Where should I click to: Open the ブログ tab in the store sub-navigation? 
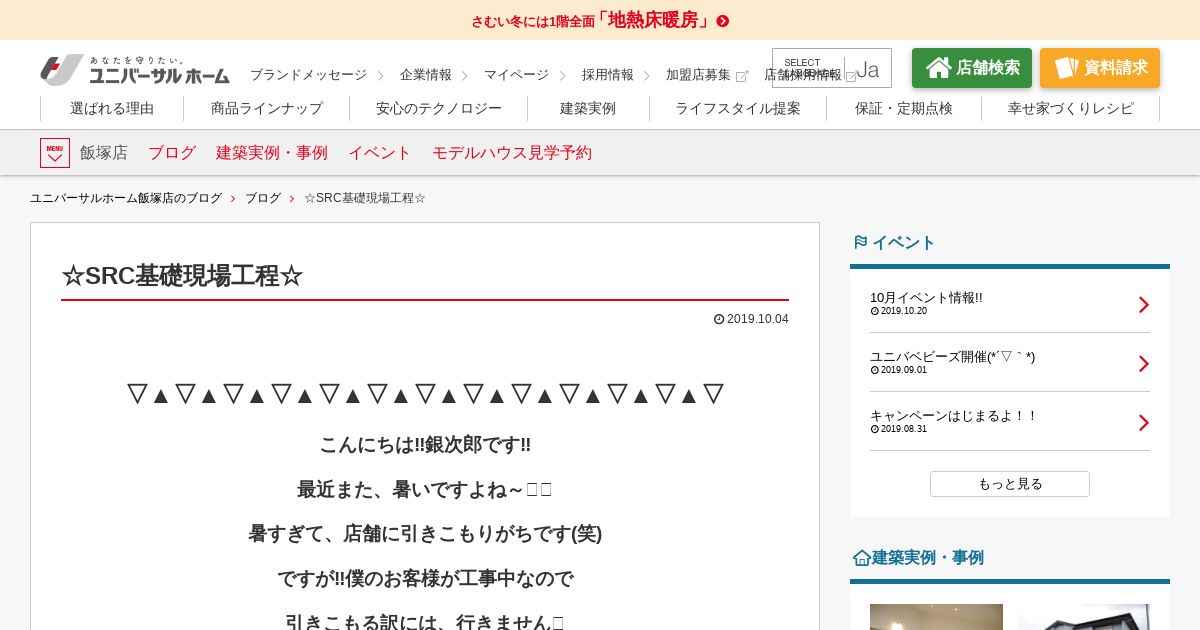click(172, 153)
